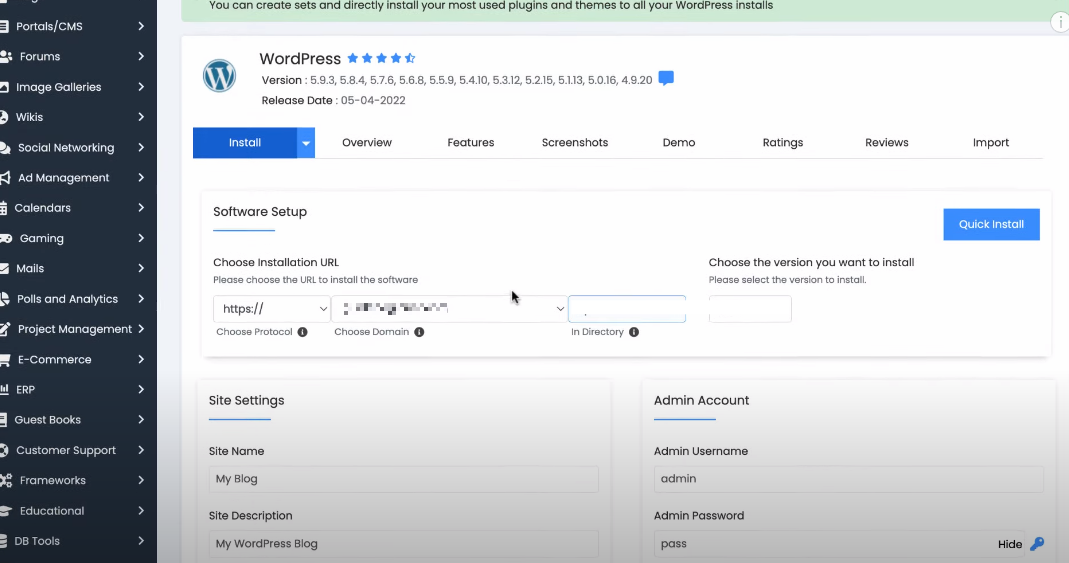This screenshot has width=1069, height=563.
Task: Open the Install button dropdown arrow
Action: point(306,143)
